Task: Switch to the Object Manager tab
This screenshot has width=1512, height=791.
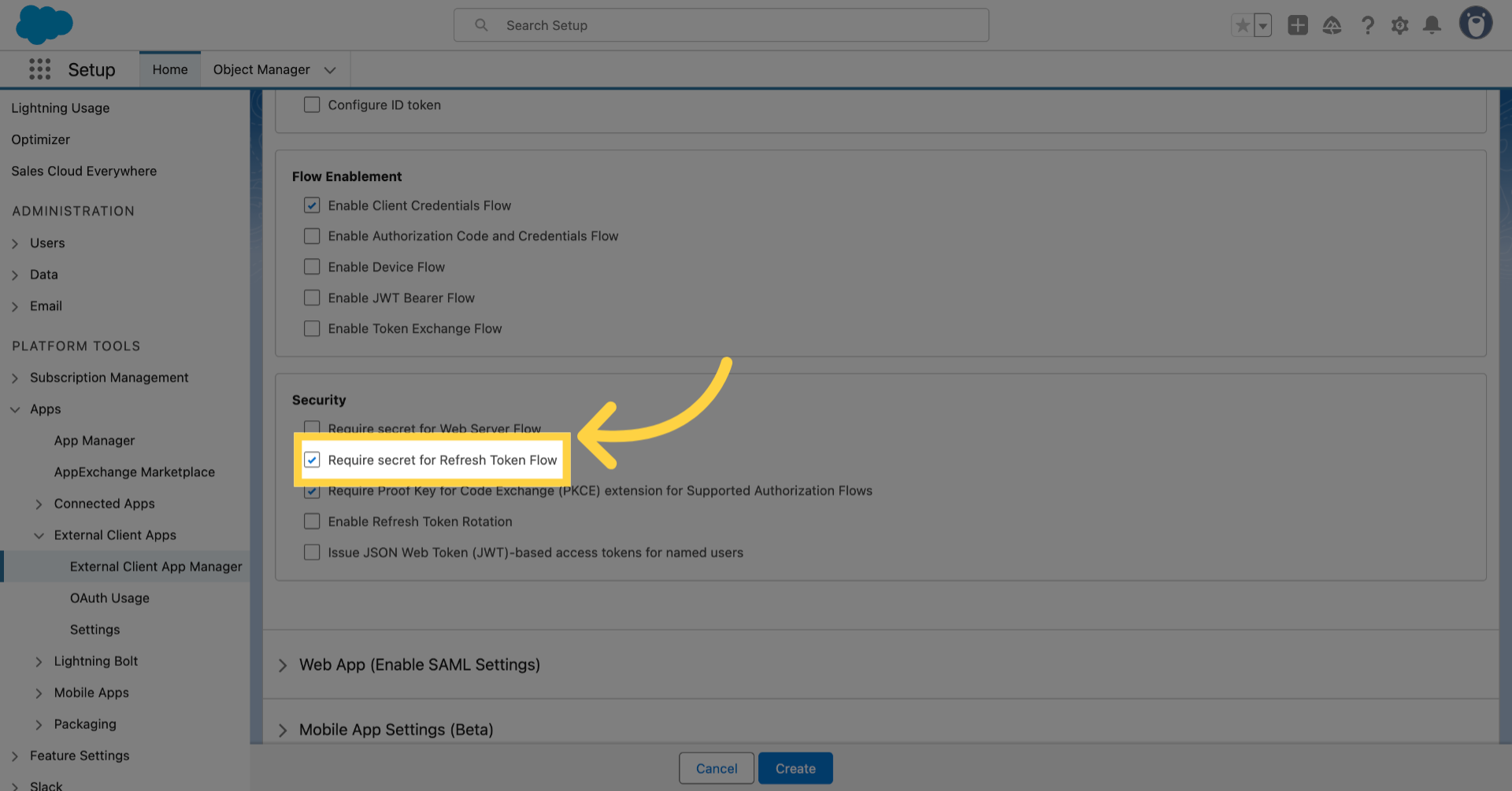Action: [261, 69]
